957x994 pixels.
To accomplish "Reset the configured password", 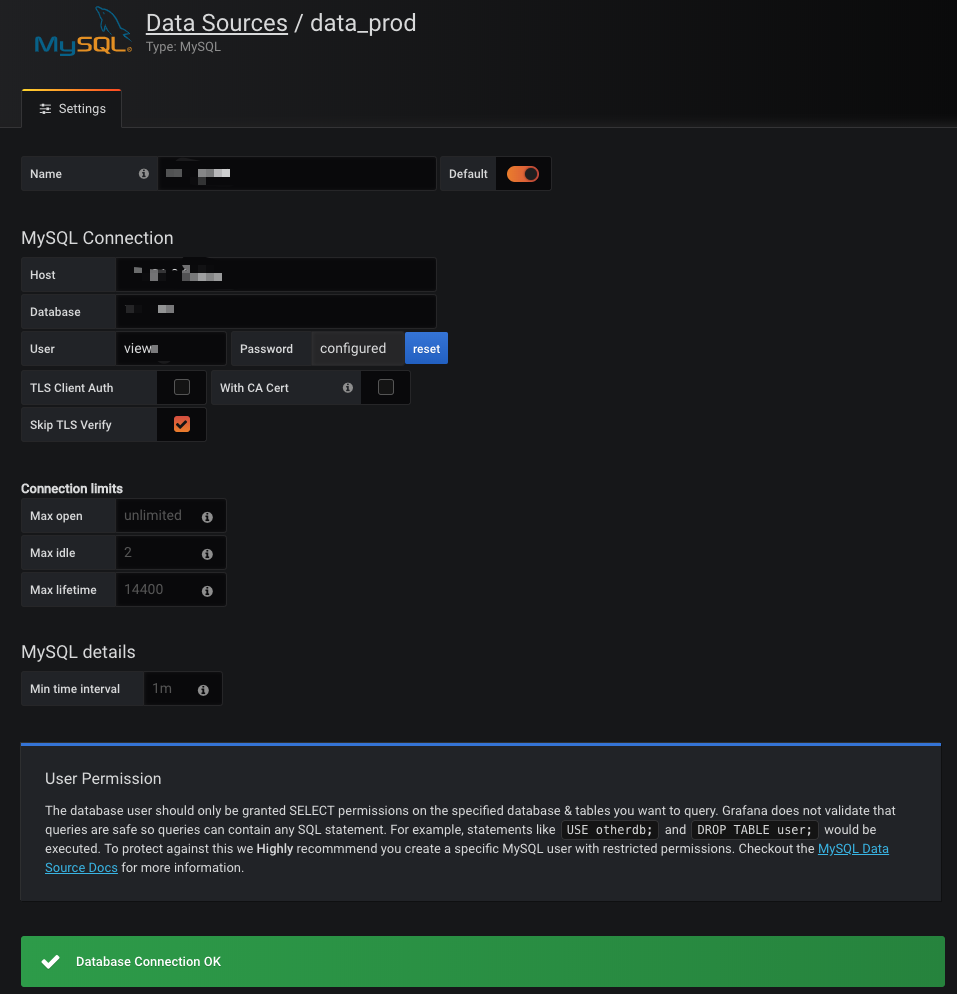I will click(x=427, y=348).
